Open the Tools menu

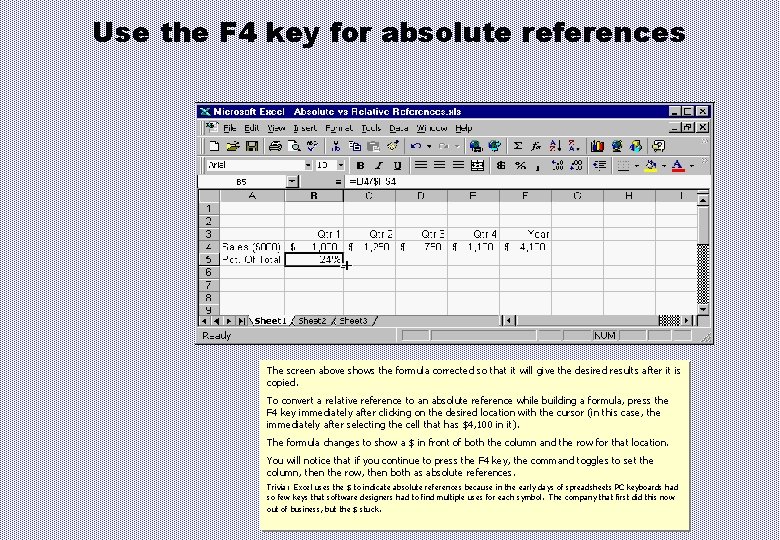pos(371,128)
